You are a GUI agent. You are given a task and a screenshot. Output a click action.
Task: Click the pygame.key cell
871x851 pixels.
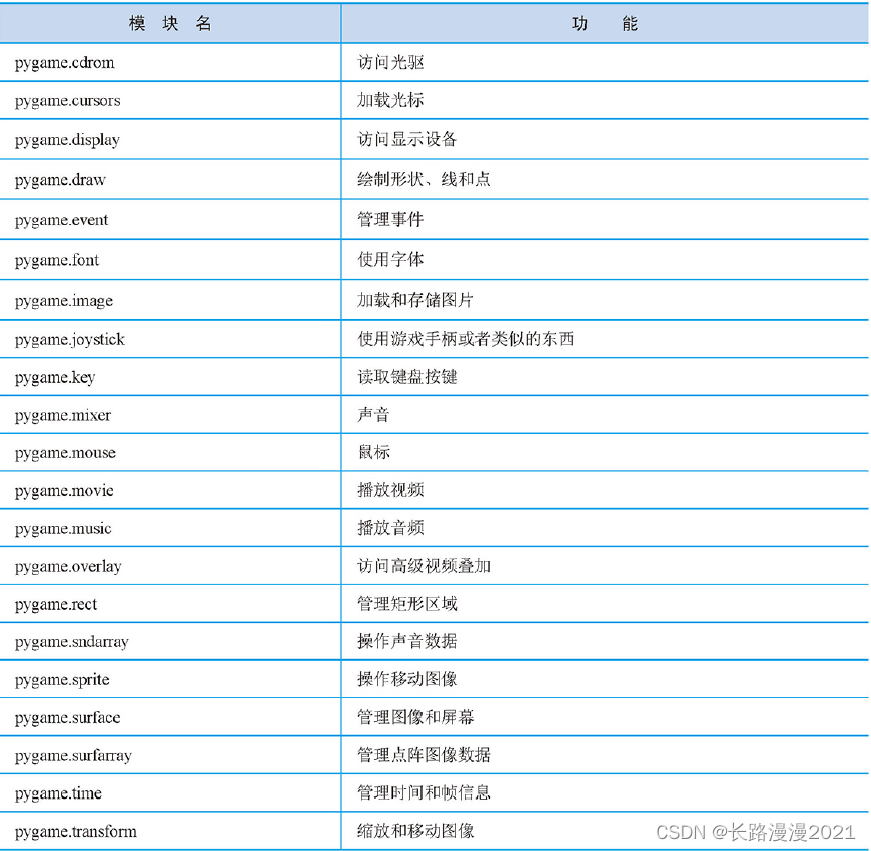click(x=55, y=378)
